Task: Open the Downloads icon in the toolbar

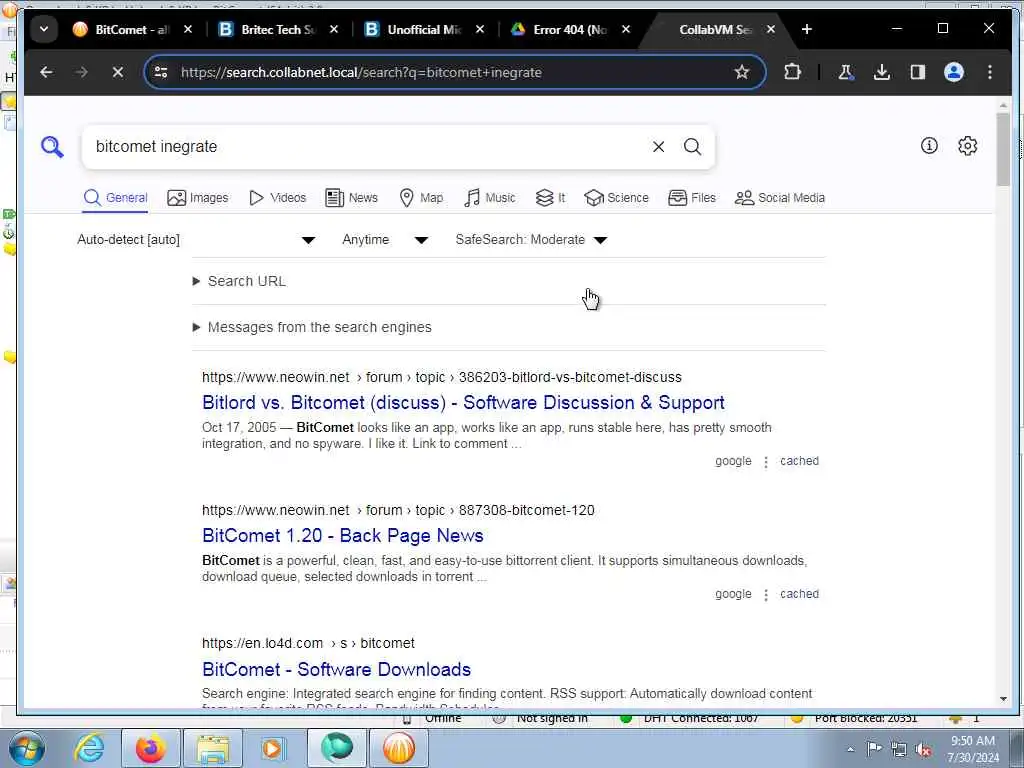Action: (882, 72)
